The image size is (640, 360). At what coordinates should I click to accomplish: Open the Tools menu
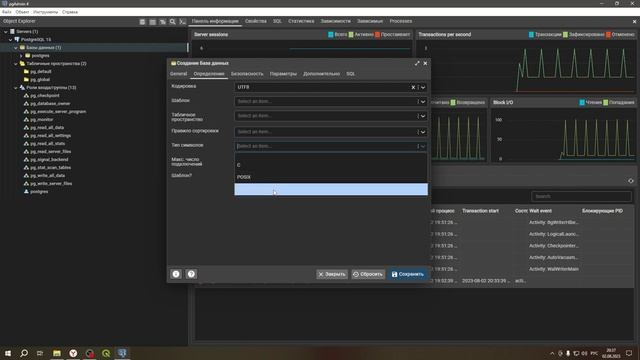tap(45, 12)
